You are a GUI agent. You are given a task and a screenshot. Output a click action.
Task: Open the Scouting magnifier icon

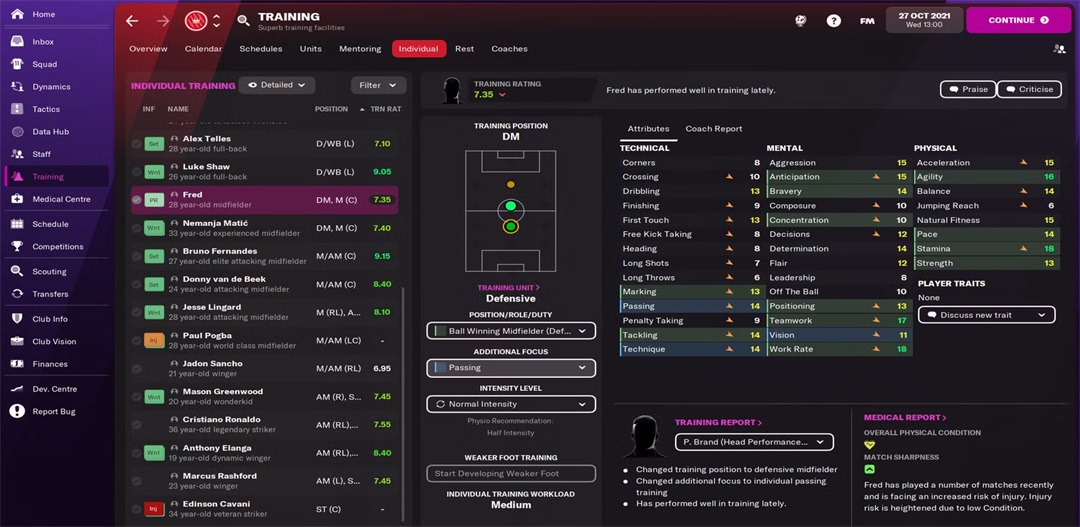pos(17,271)
